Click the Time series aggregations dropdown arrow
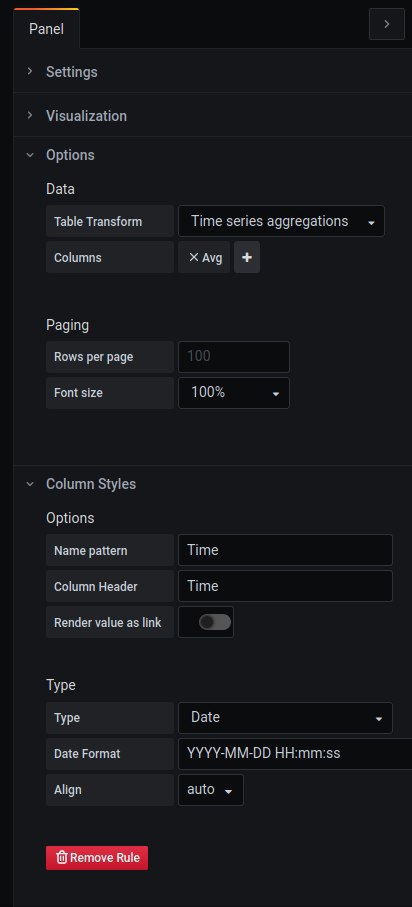 click(x=371, y=223)
